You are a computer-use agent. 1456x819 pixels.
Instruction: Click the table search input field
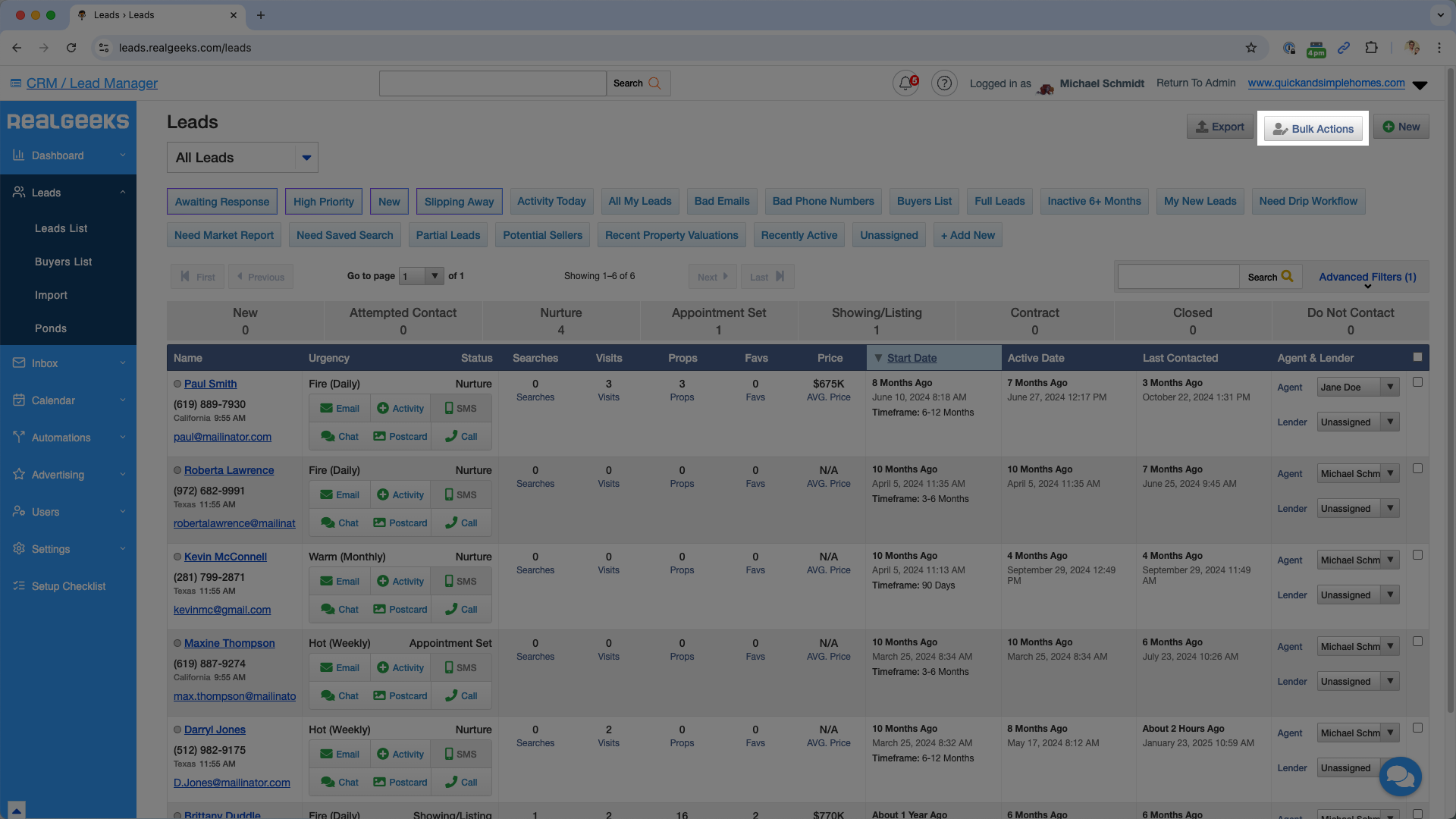click(1178, 277)
